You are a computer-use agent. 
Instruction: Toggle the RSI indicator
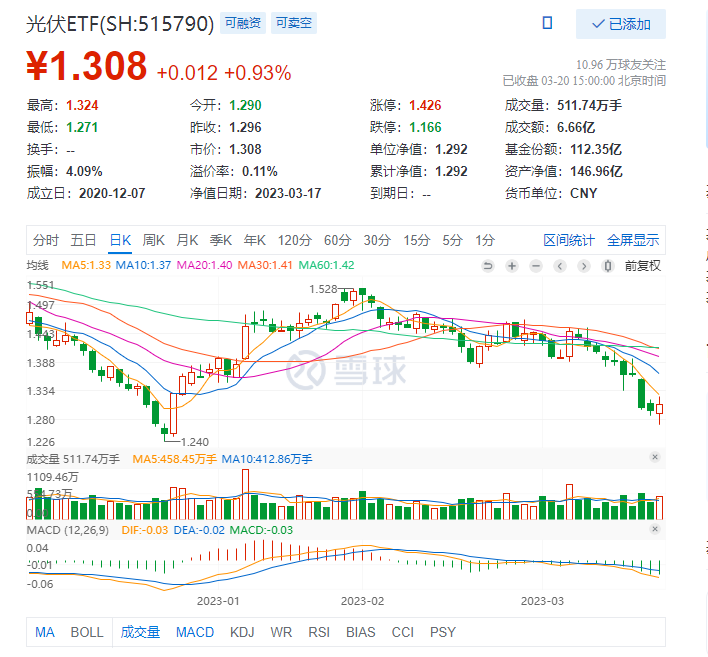[319, 632]
